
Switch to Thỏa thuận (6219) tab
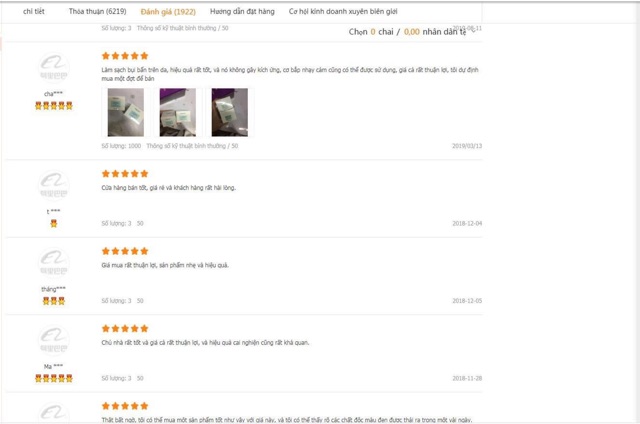pyautogui.click(x=97, y=11)
